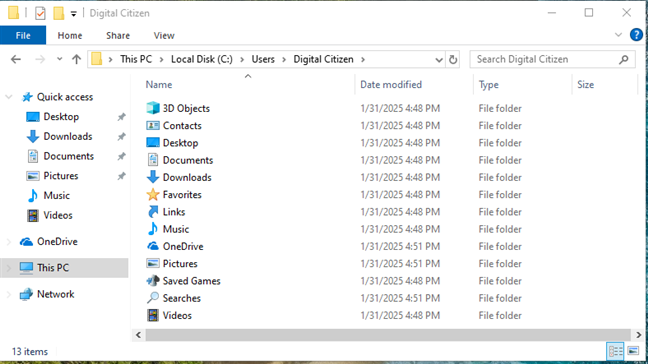The height and width of the screenshot is (364, 648).
Task: Click the Links row's File folder type
Action: tap(500, 212)
